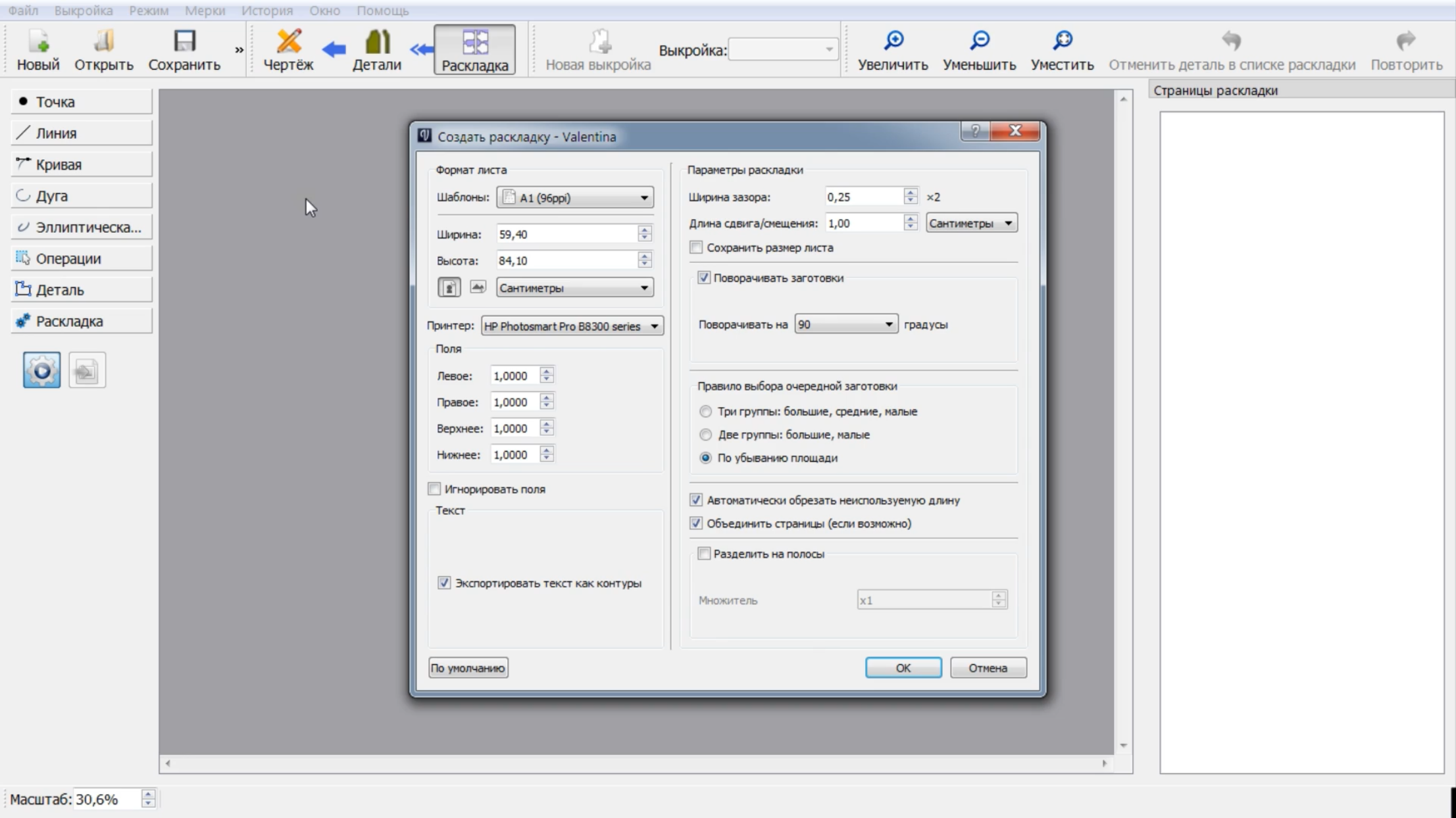Open the Точка tool group
The height and width of the screenshot is (818, 1456).
(82, 102)
